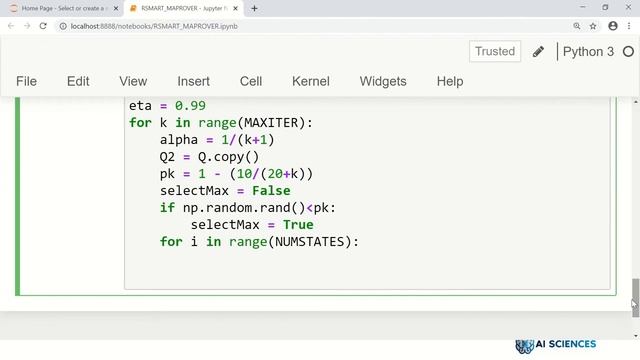Click the Trusted notebook button
This screenshot has height=360, width=640.
(x=495, y=51)
